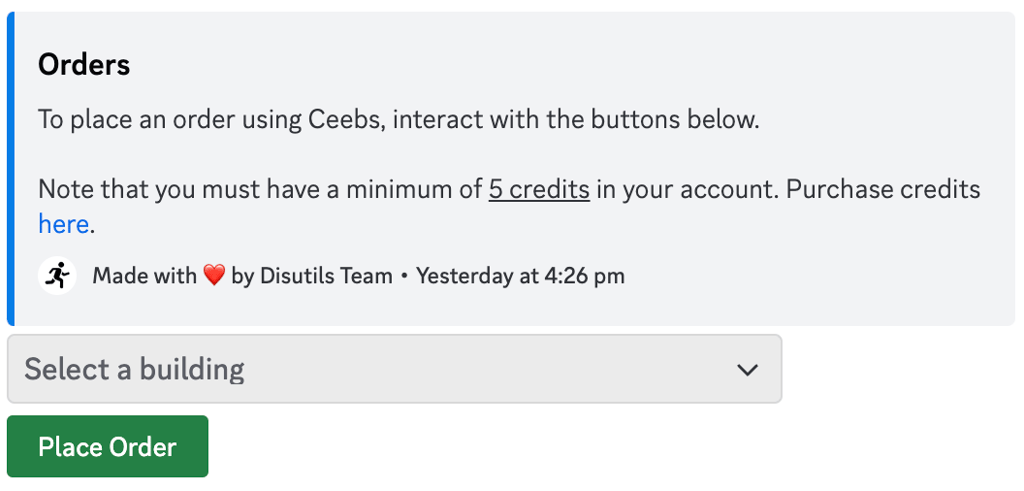Click the "To place an order" sentence start

[110, 120]
